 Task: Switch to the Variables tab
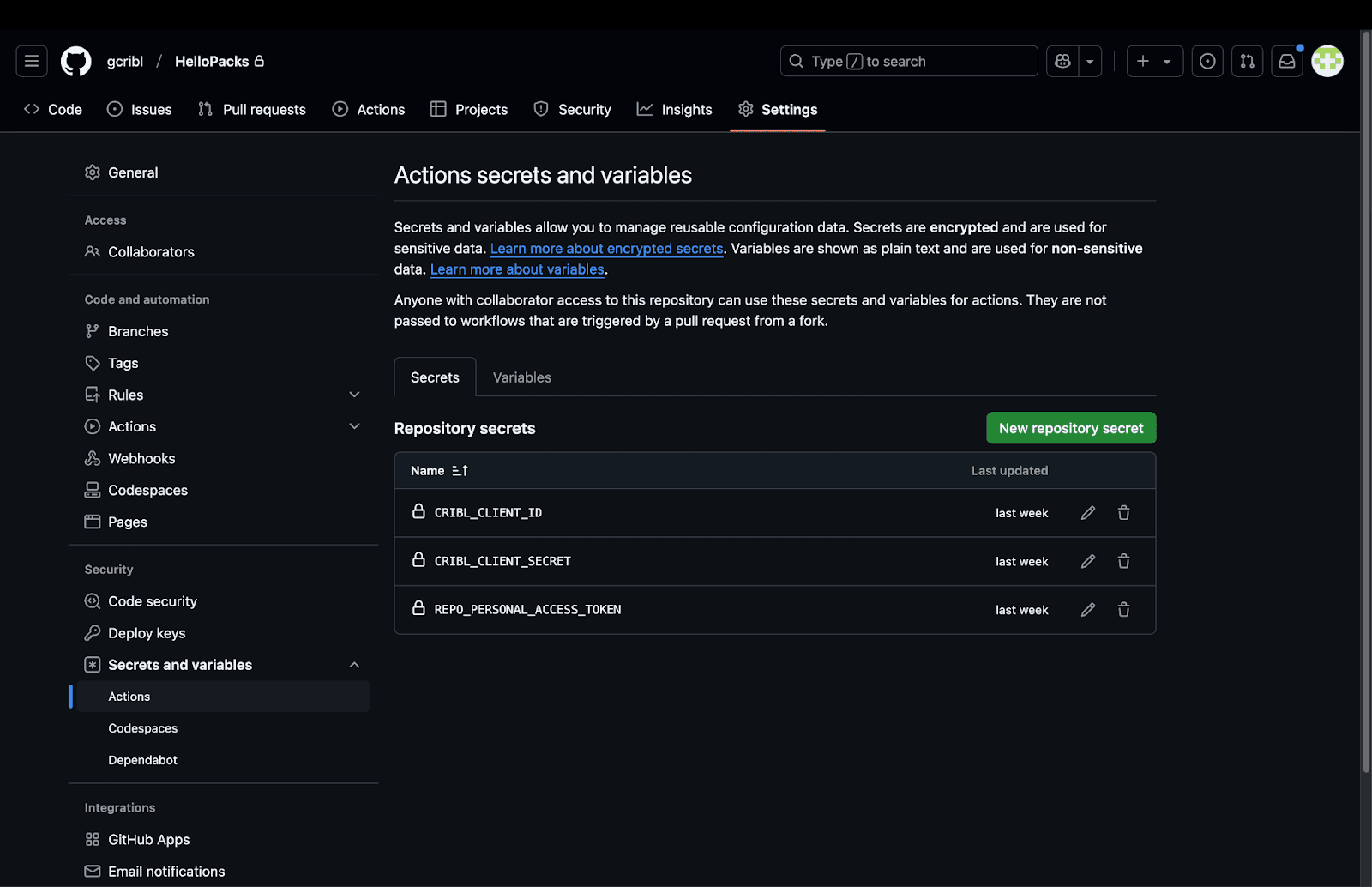click(521, 377)
